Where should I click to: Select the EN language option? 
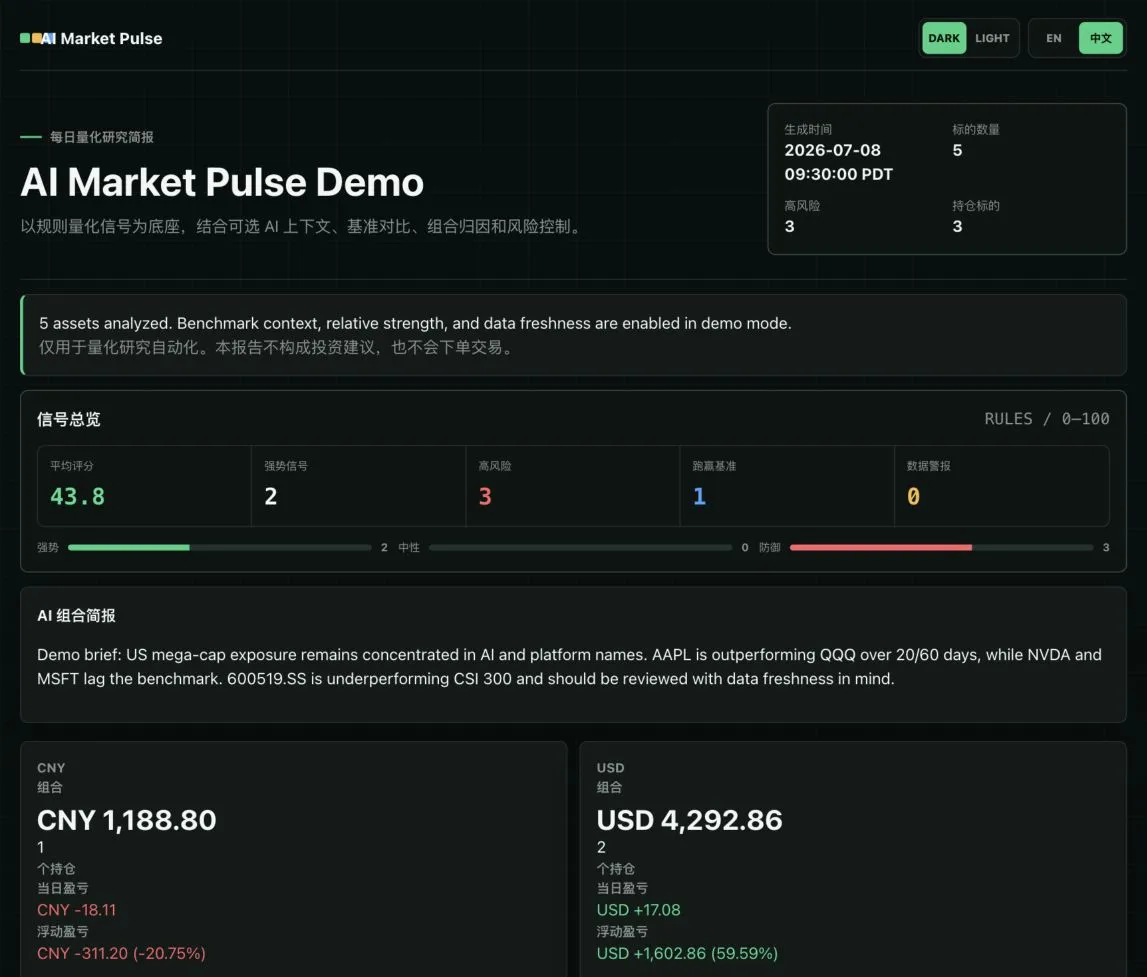point(1053,38)
